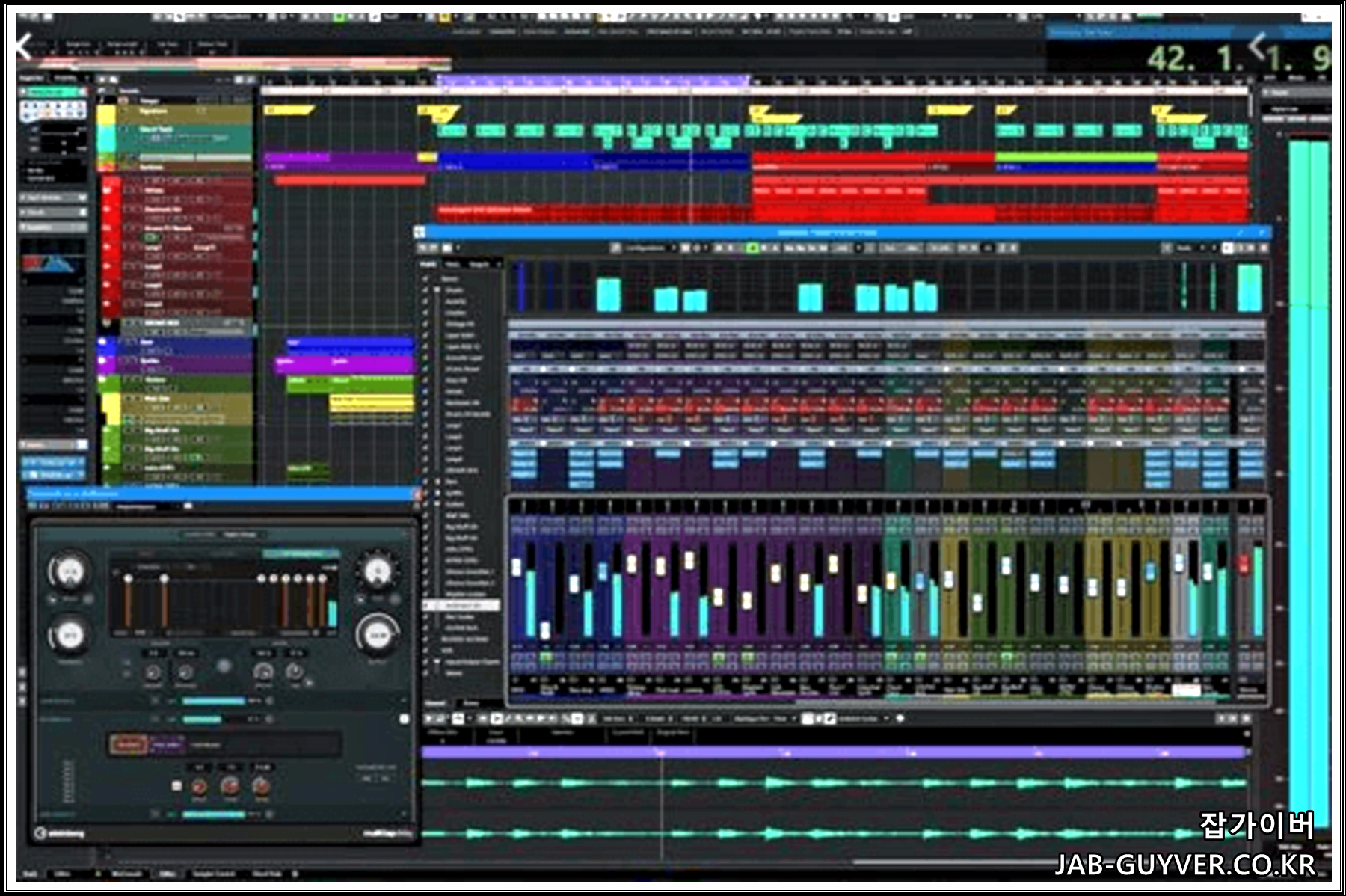
Task: Click the first red knob in plugin's lower section
Action: pyautogui.click(x=199, y=786)
